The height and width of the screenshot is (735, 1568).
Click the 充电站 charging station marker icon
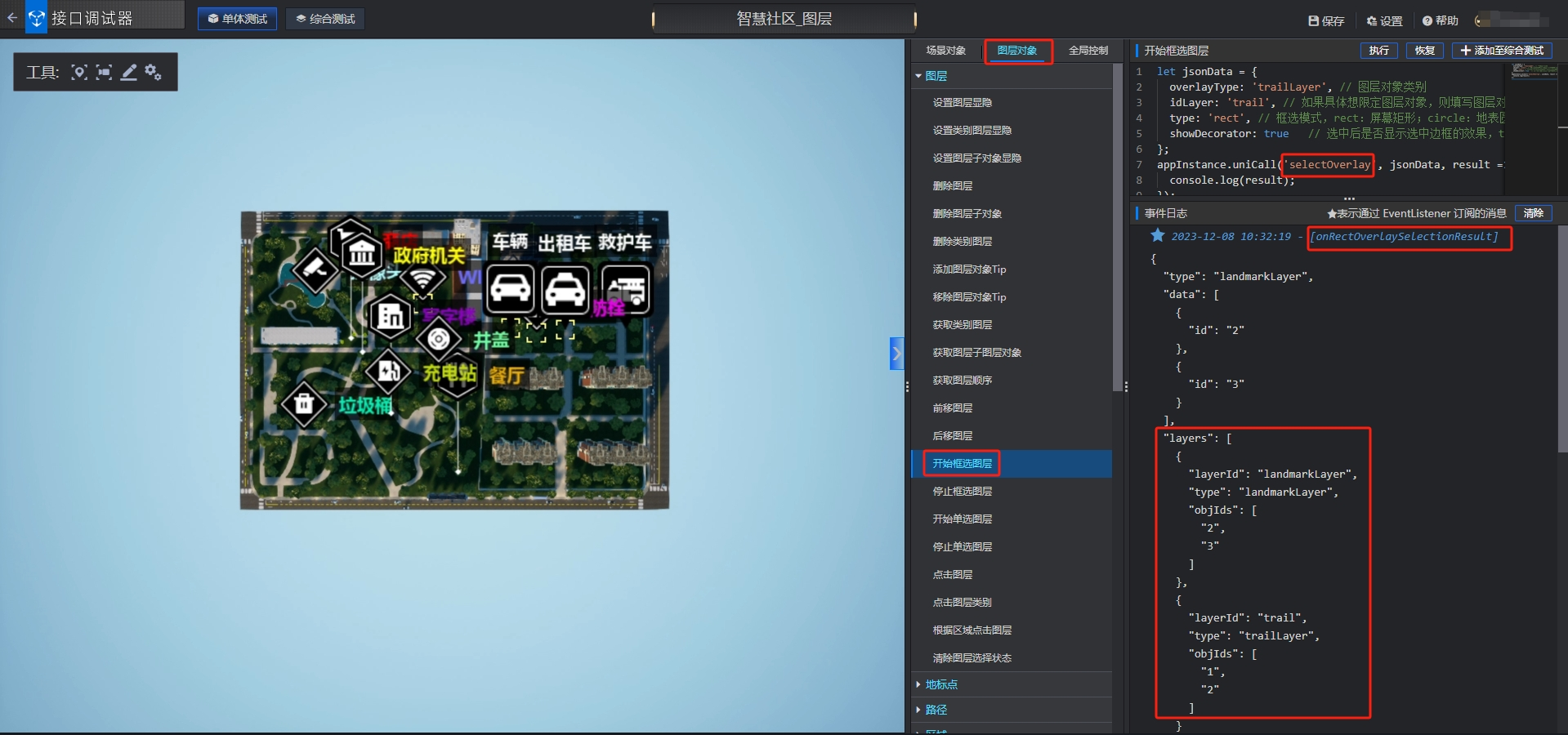(x=388, y=372)
